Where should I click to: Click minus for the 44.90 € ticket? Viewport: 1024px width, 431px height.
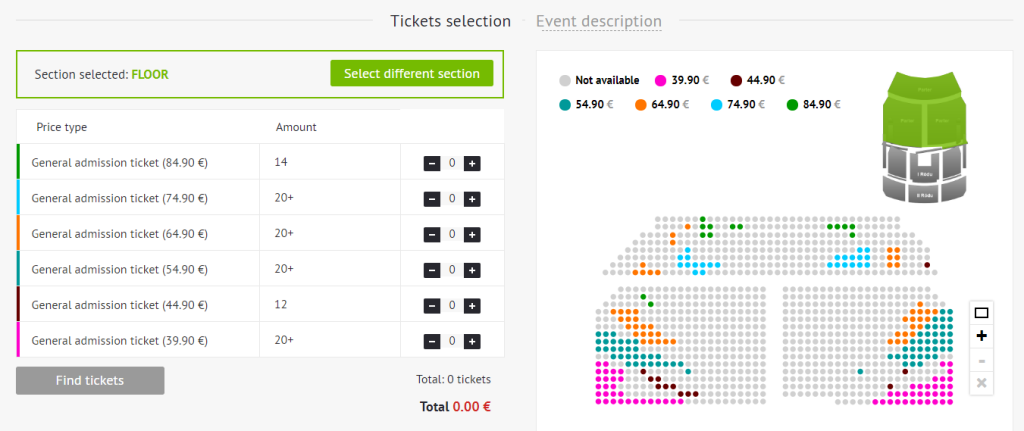click(432, 306)
